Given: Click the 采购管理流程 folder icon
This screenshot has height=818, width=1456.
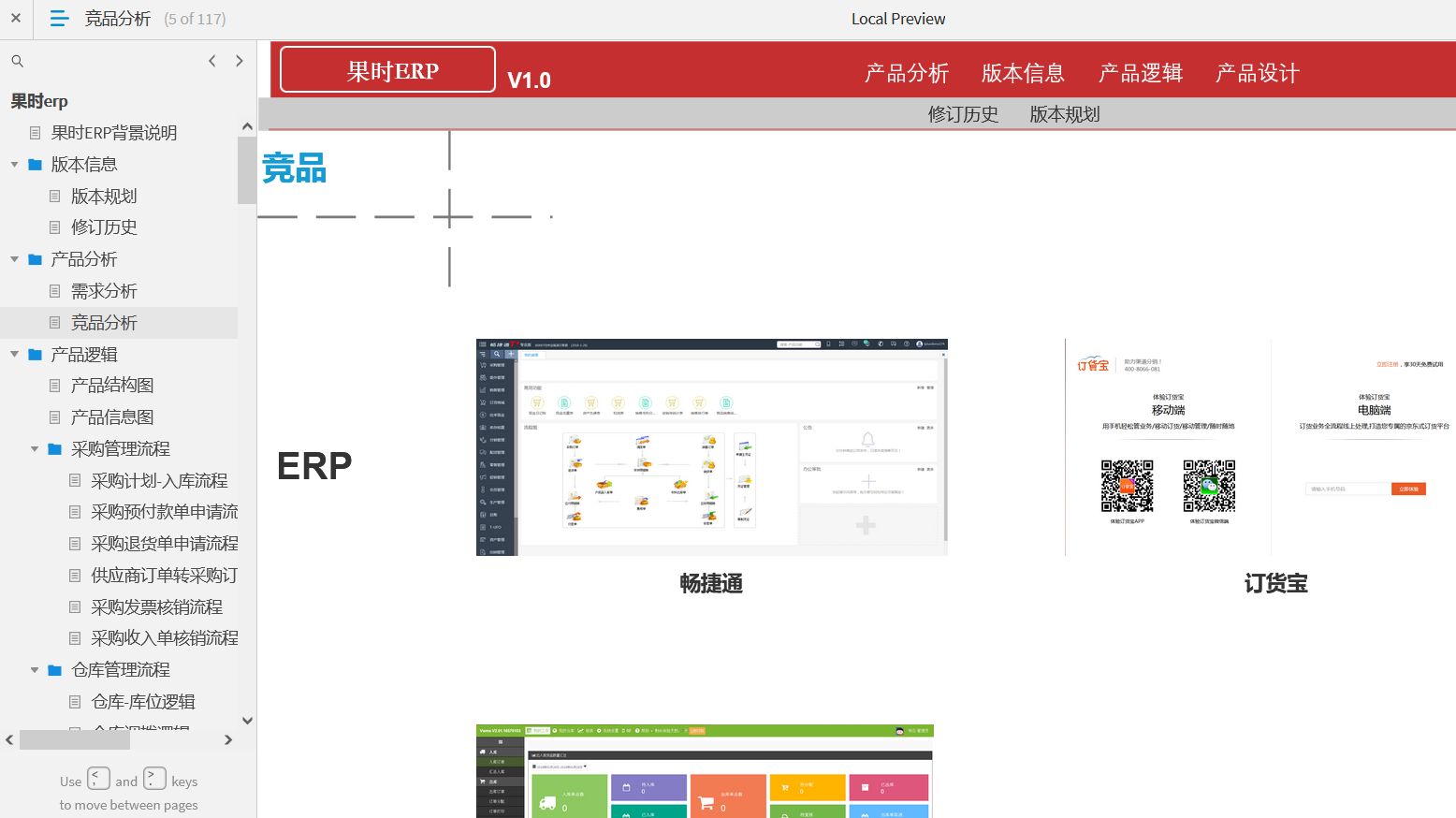Looking at the screenshot, I should (x=55, y=449).
